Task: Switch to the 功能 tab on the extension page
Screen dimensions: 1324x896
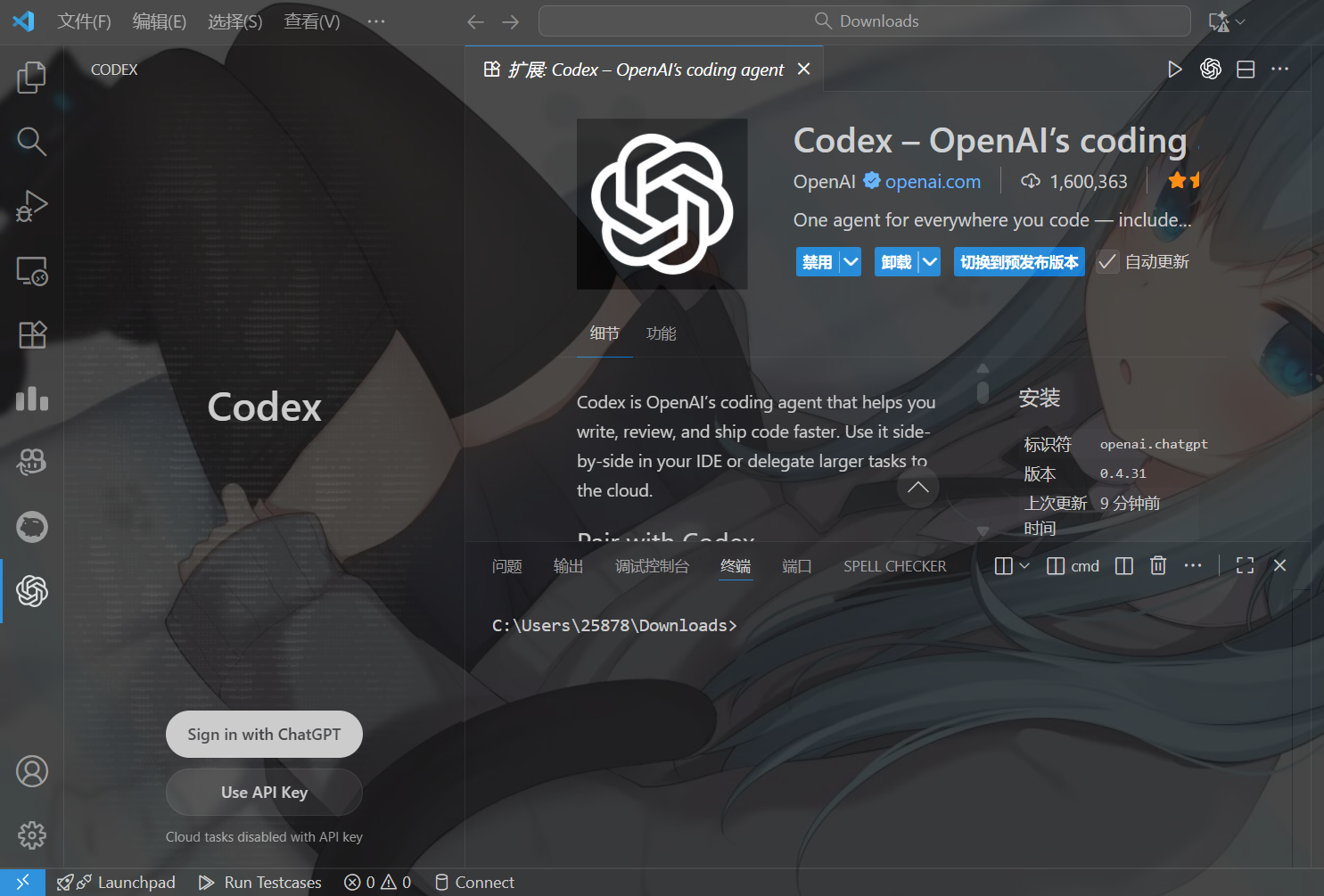Action: point(661,333)
